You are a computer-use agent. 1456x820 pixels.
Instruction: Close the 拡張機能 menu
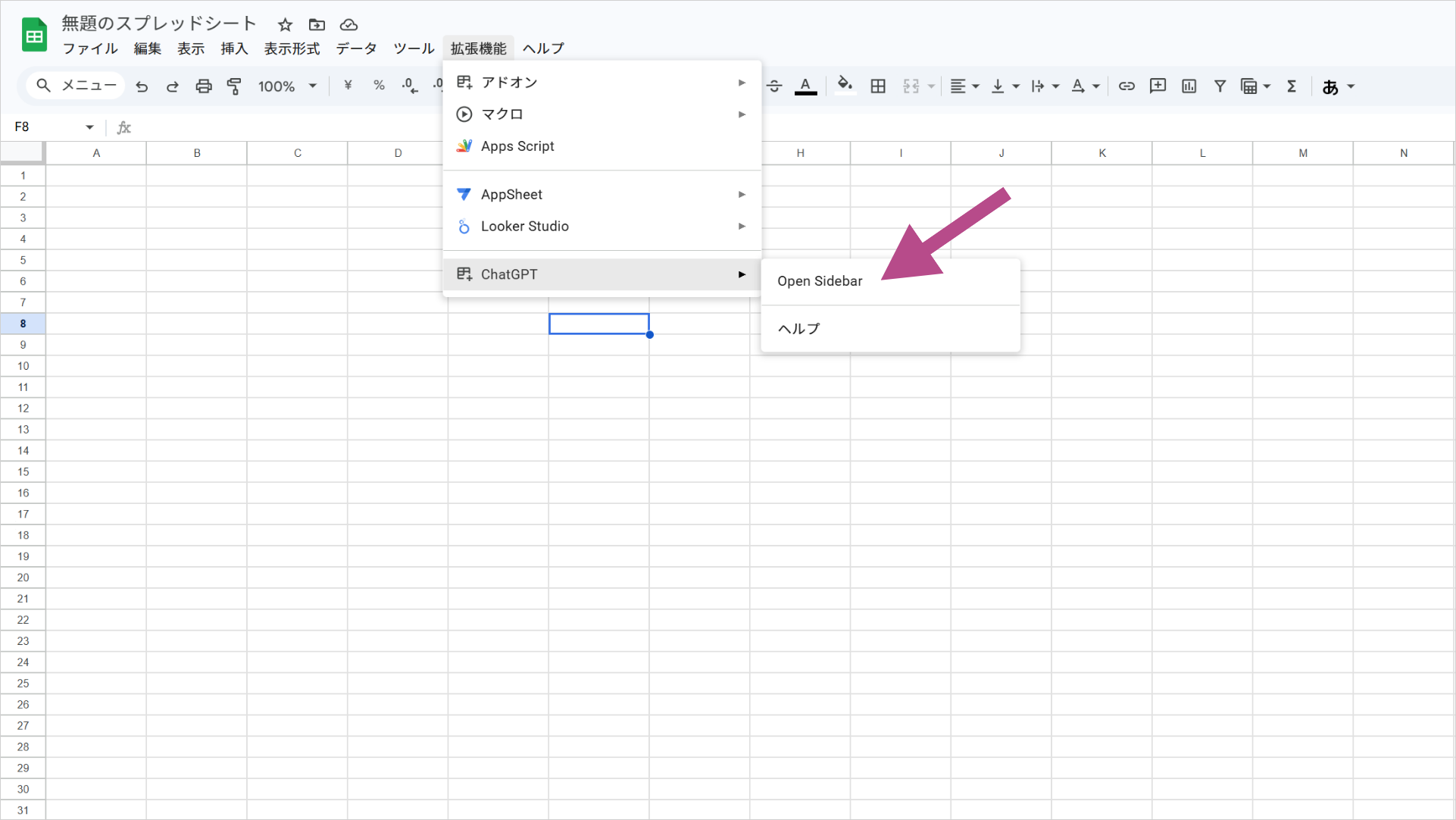click(x=478, y=49)
